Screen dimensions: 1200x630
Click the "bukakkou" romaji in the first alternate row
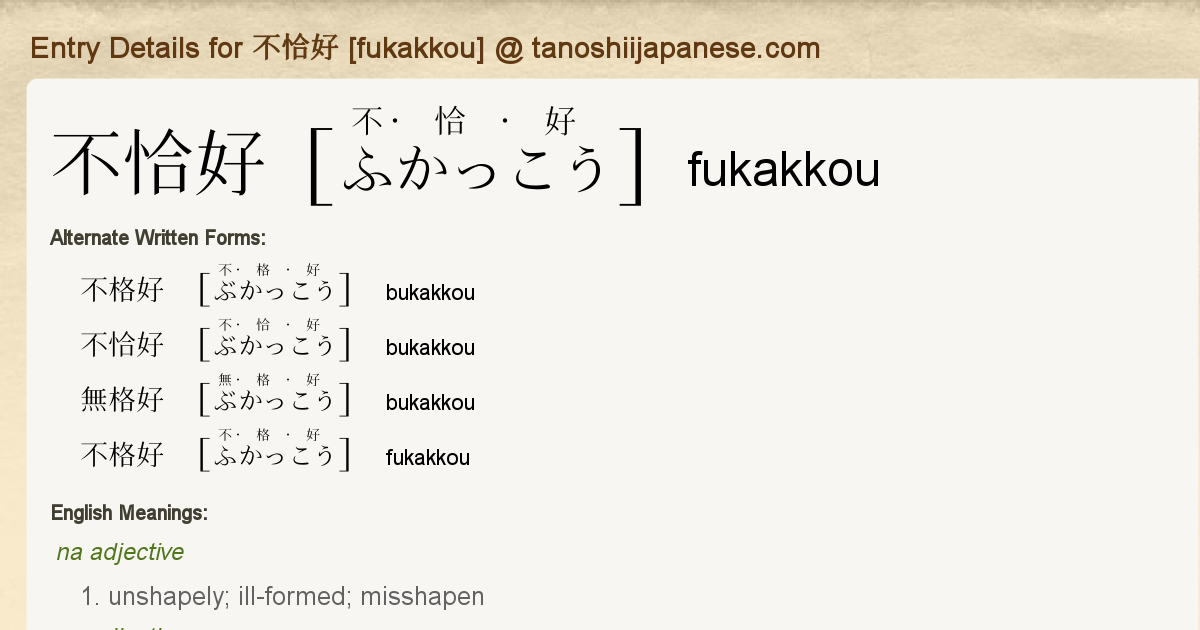[x=430, y=293]
